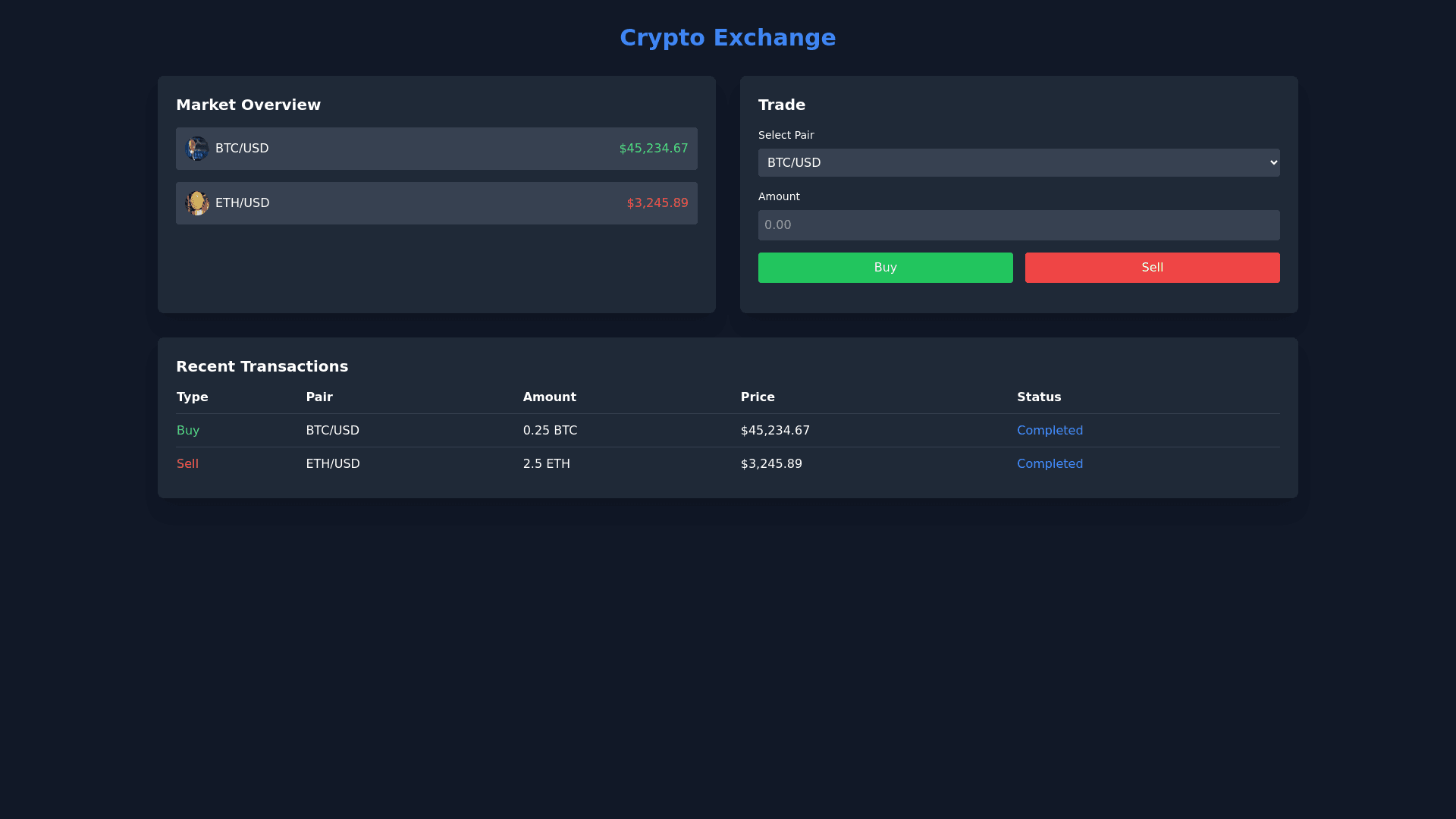This screenshot has width=1456, height=819.
Task: Click the ETH/USD coin icon
Action: 197,203
